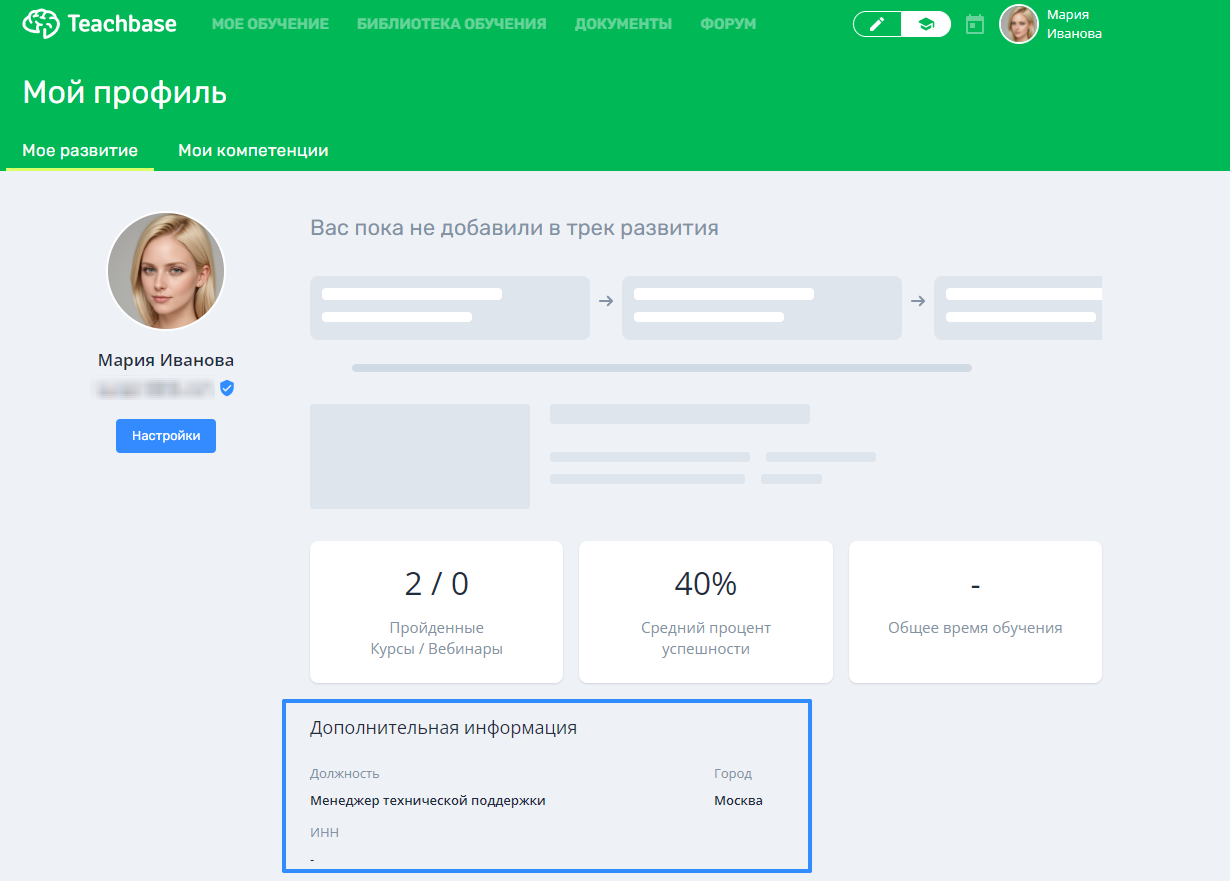This screenshot has width=1230, height=881.
Task: Click the 40% Средний процент успешности card
Action: coord(705,612)
